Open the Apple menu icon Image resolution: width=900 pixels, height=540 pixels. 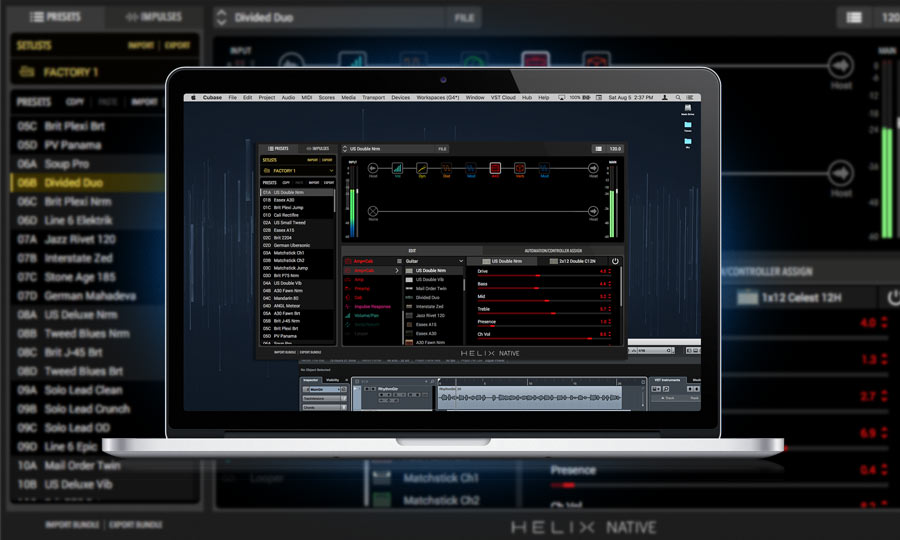click(x=193, y=98)
